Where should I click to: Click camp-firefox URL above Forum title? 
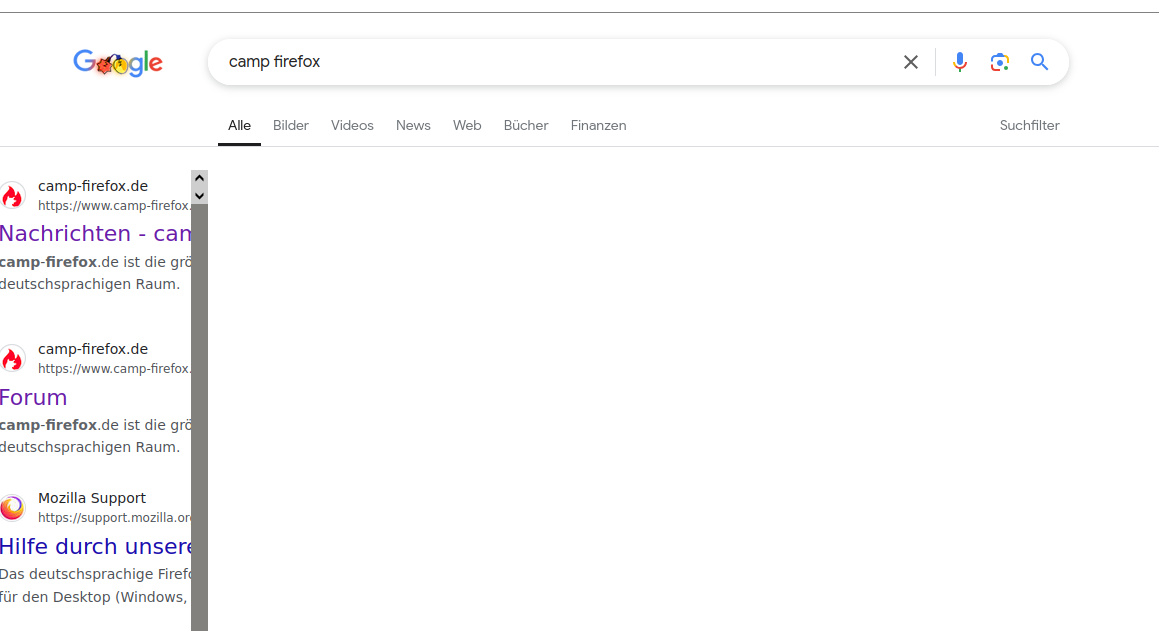(115, 369)
